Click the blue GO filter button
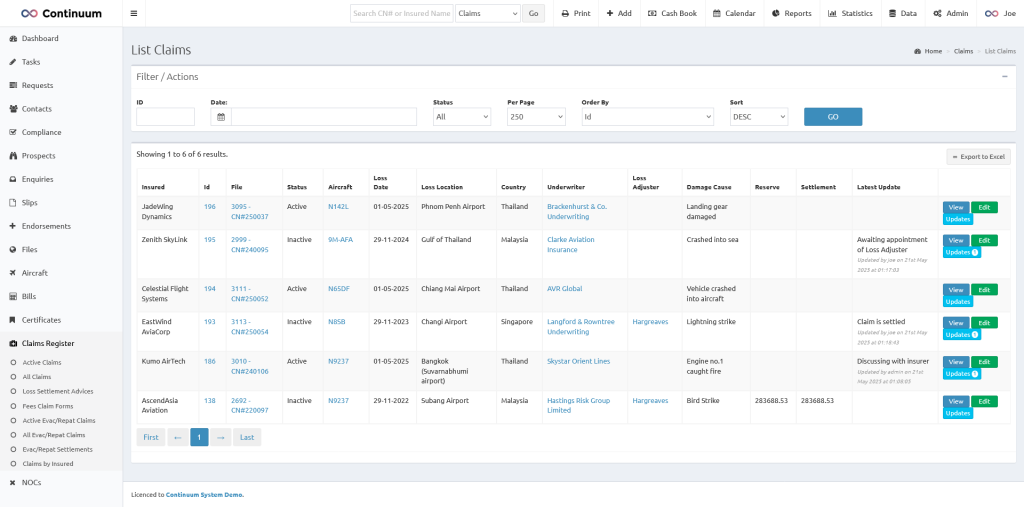 click(x=833, y=117)
